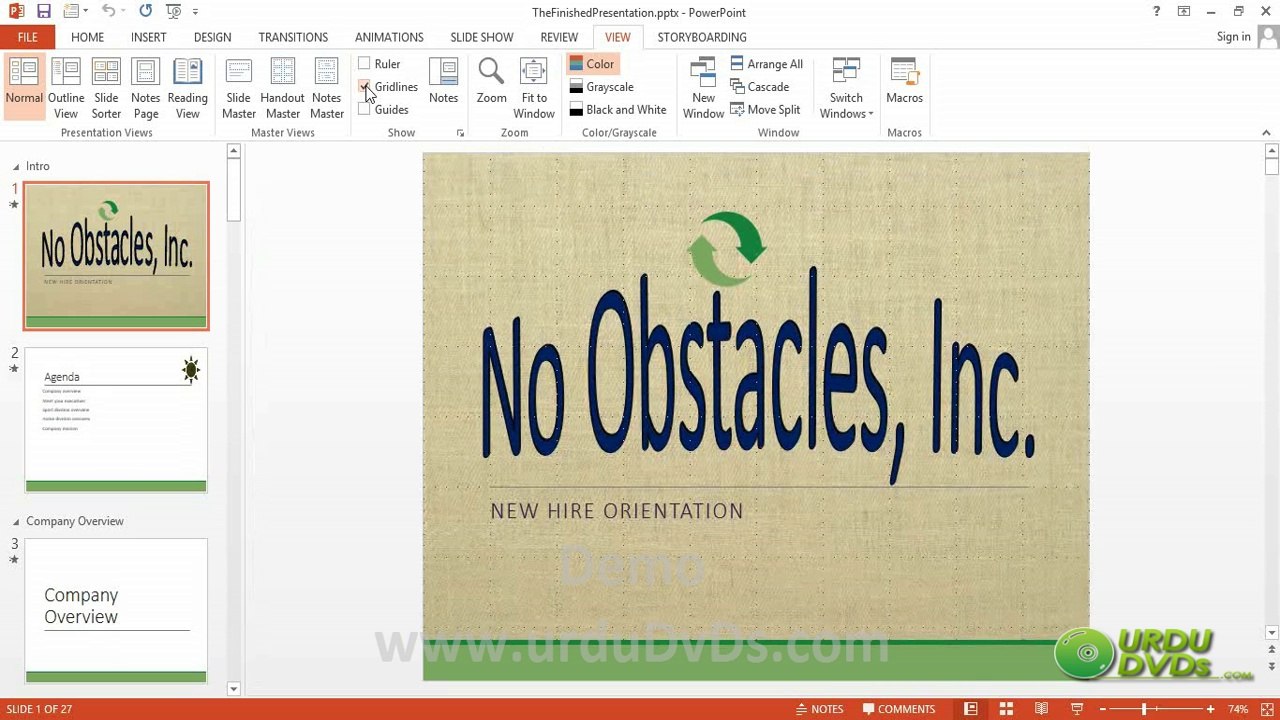The image size is (1280, 720).
Task: Open the SLIDE SHOW tab
Action: pyautogui.click(x=481, y=37)
